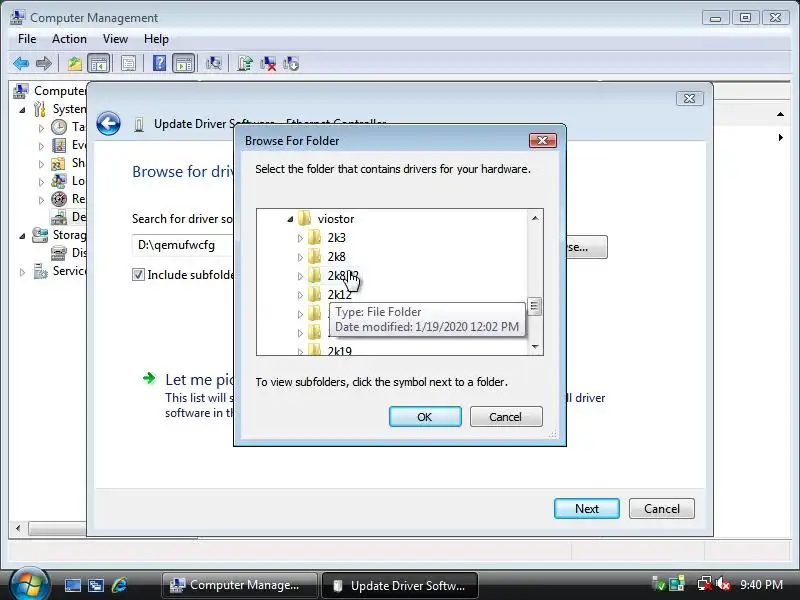Open Help via blue question mark icon
This screenshot has height=600, width=800.
point(160,63)
